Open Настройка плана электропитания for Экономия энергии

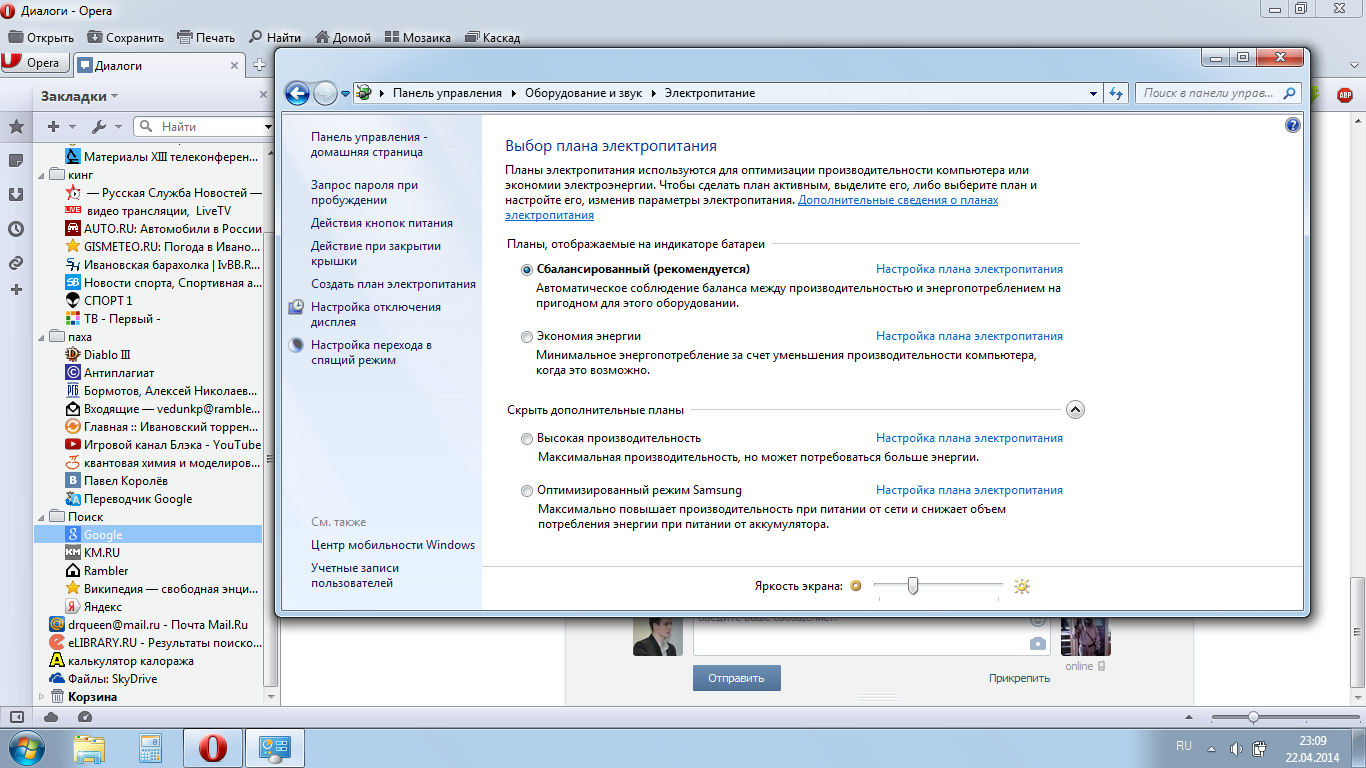point(969,337)
